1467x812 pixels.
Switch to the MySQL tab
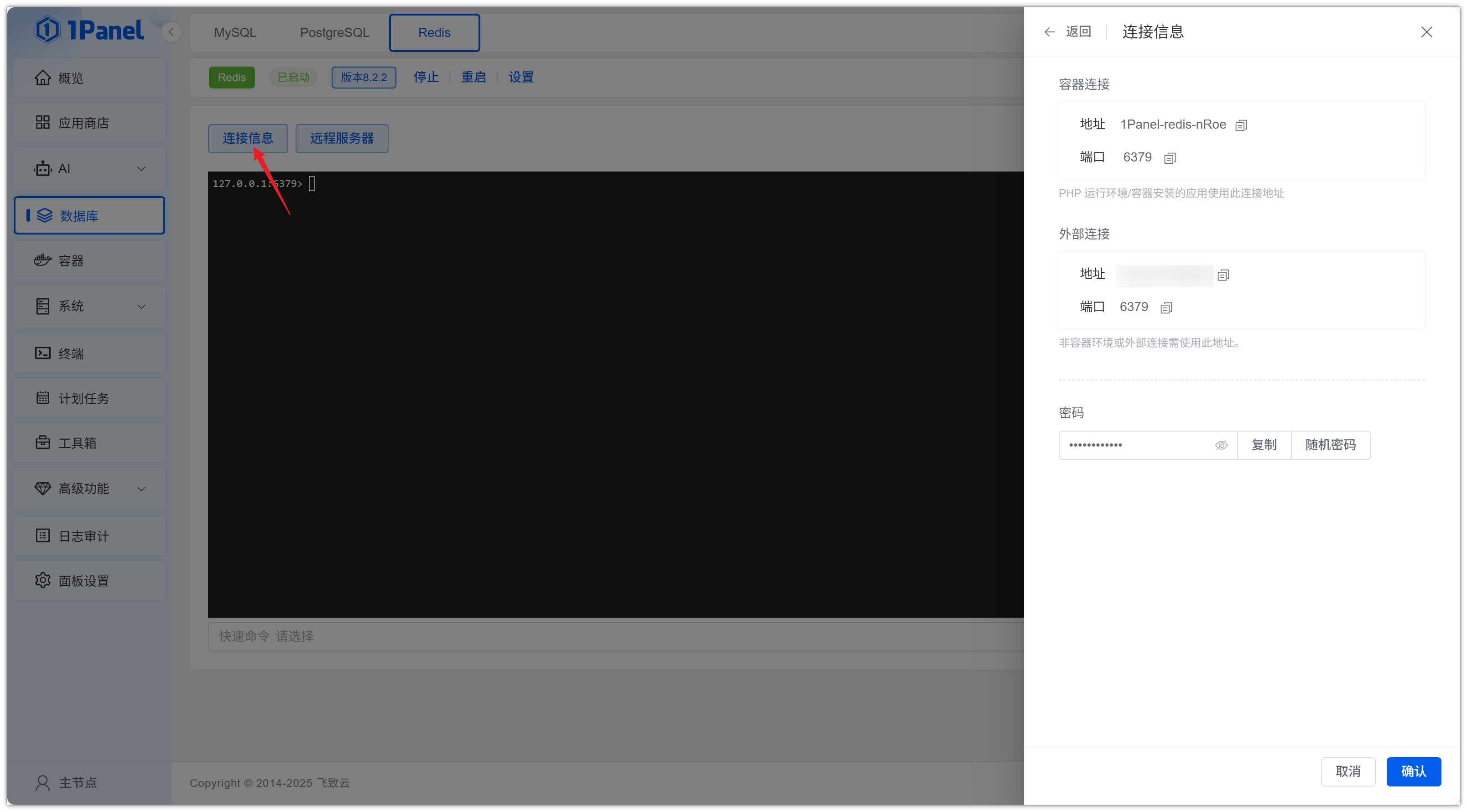point(234,32)
